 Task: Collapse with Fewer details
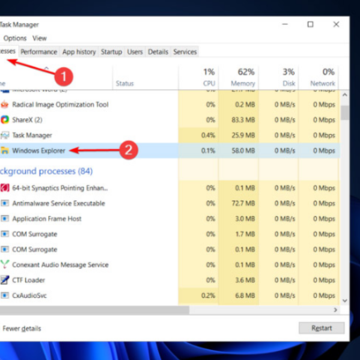point(22,329)
